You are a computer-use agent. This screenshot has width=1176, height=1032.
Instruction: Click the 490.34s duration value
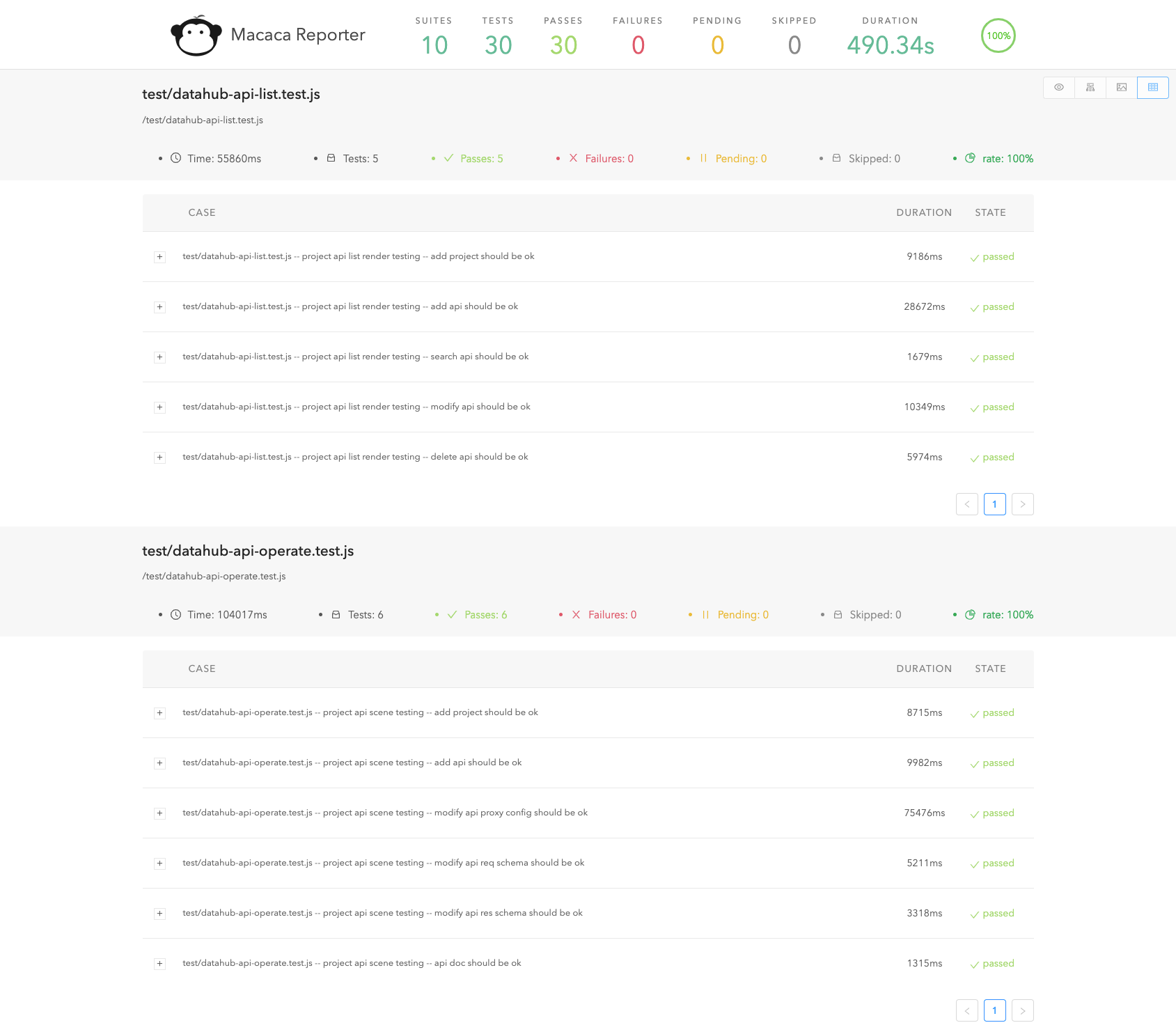coord(890,45)
